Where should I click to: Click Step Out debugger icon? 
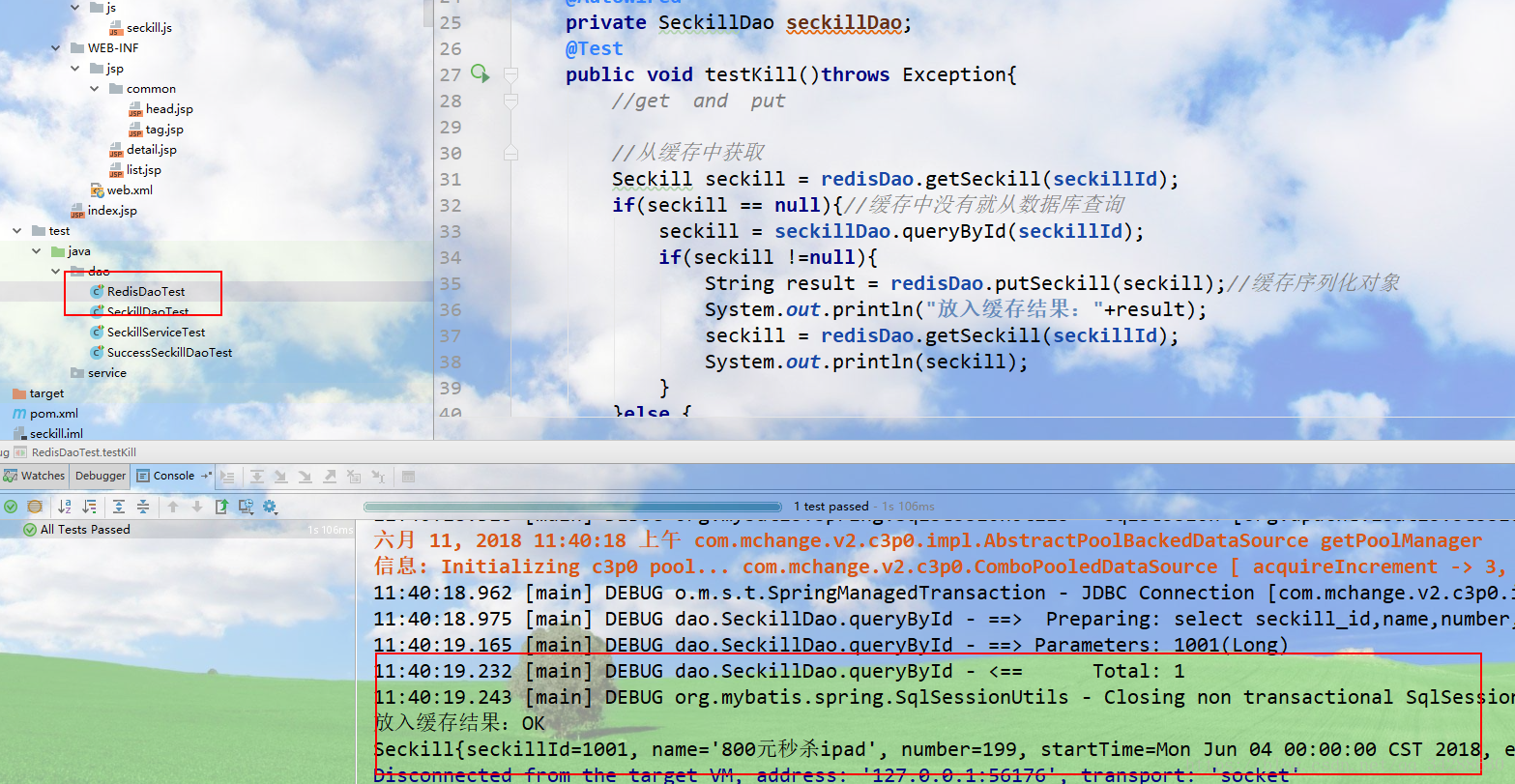pyautogui.click(x=330, y=476)
